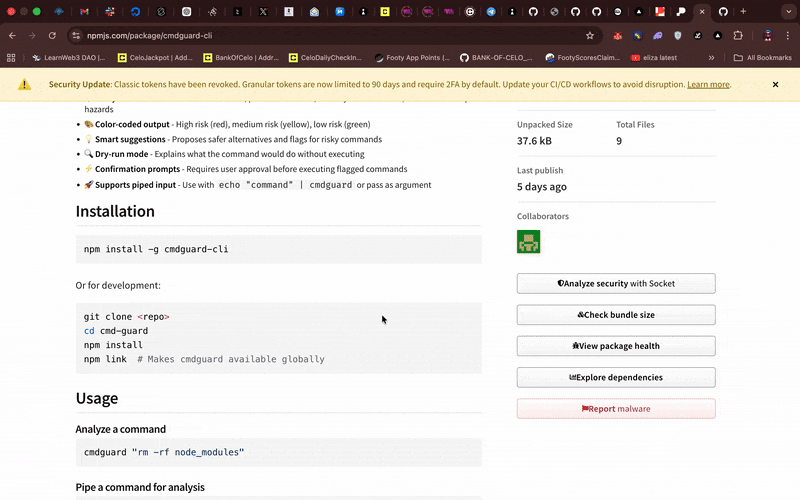Reload the npm package page
800x500 pixels.
coord(52,35)
